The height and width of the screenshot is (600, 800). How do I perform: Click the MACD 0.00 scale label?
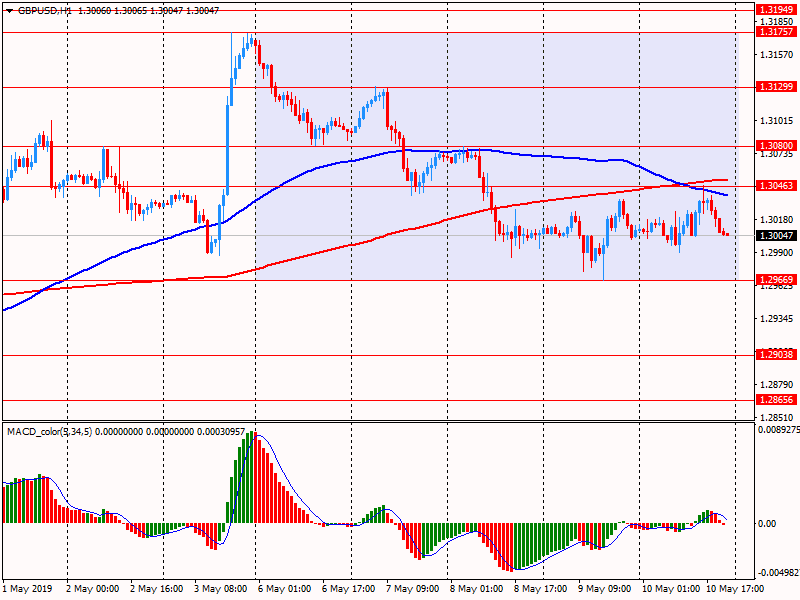click(x=766, y=523)
